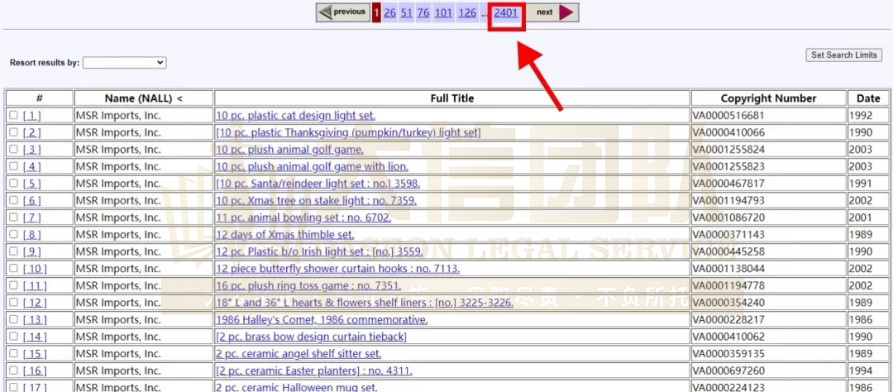Click MSR Imports, Inc. name in row 1
This screenshot has height=392, width=893.
[x=118, y=116]
